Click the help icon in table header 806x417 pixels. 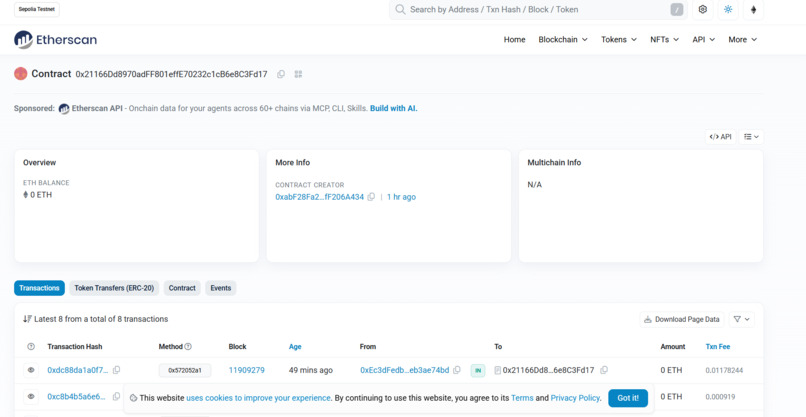coord(31,347)
